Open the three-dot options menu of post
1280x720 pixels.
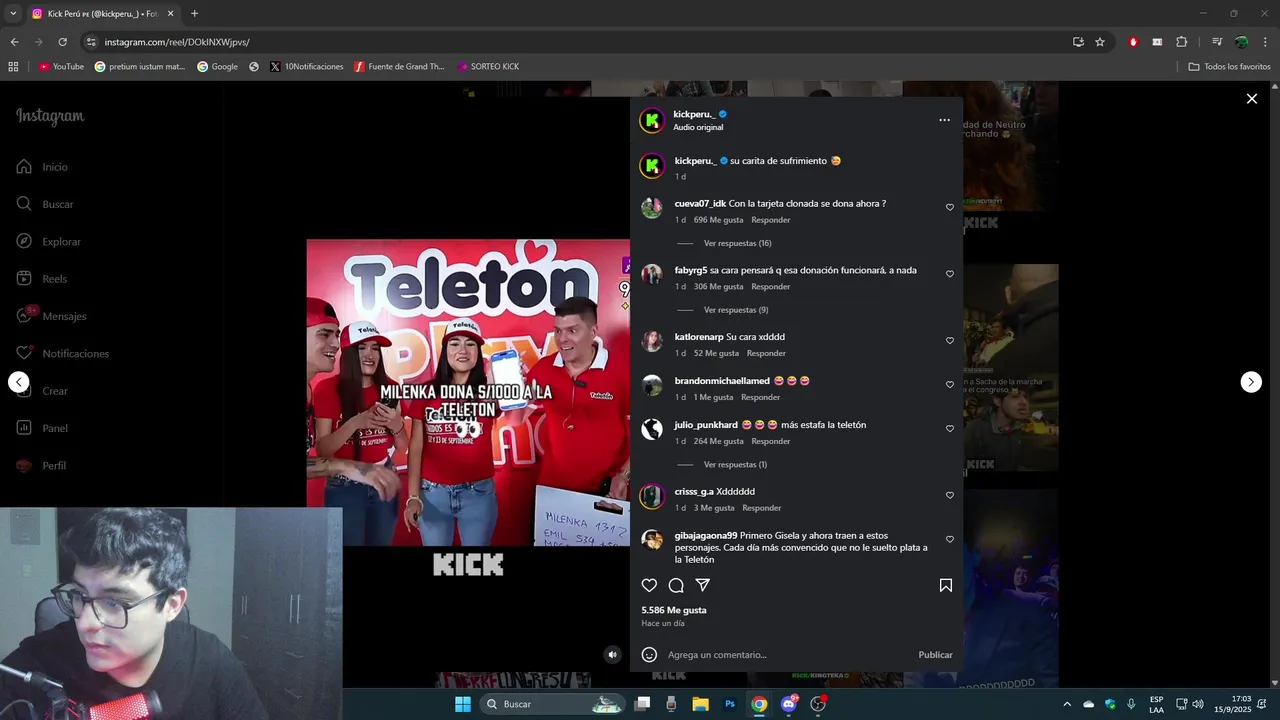tap(944, 120)
